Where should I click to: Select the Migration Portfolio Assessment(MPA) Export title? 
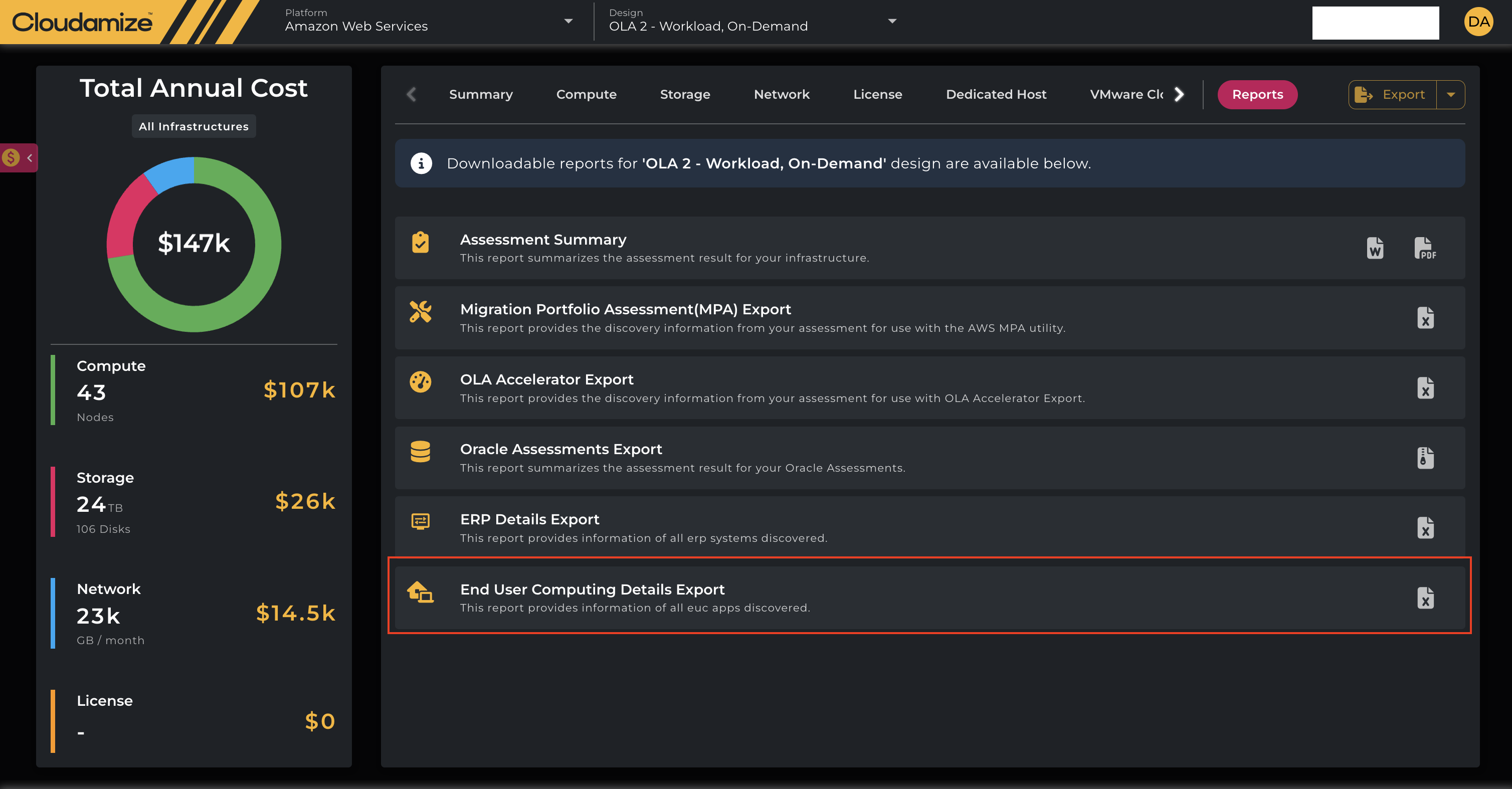625,309
